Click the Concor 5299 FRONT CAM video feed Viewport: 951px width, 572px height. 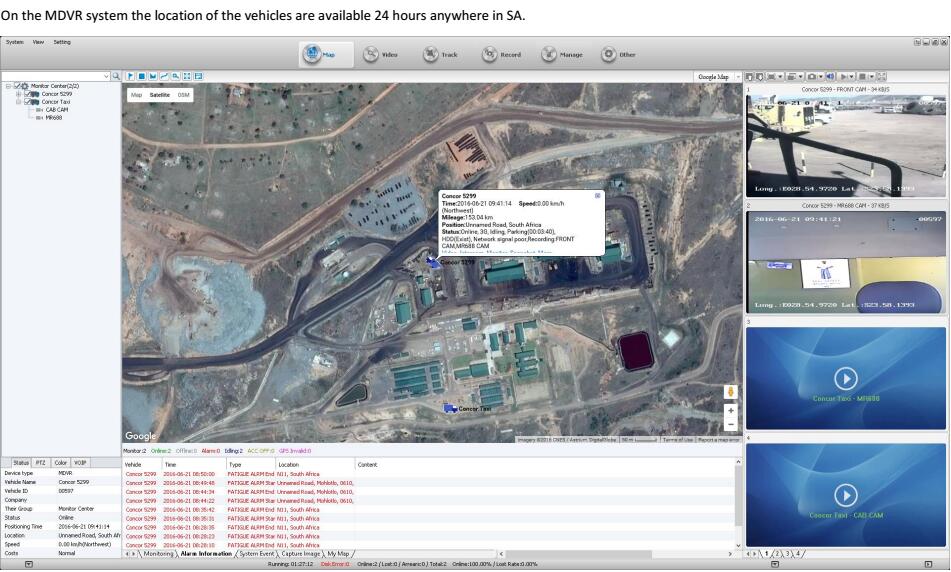click(x=845, y=144)
